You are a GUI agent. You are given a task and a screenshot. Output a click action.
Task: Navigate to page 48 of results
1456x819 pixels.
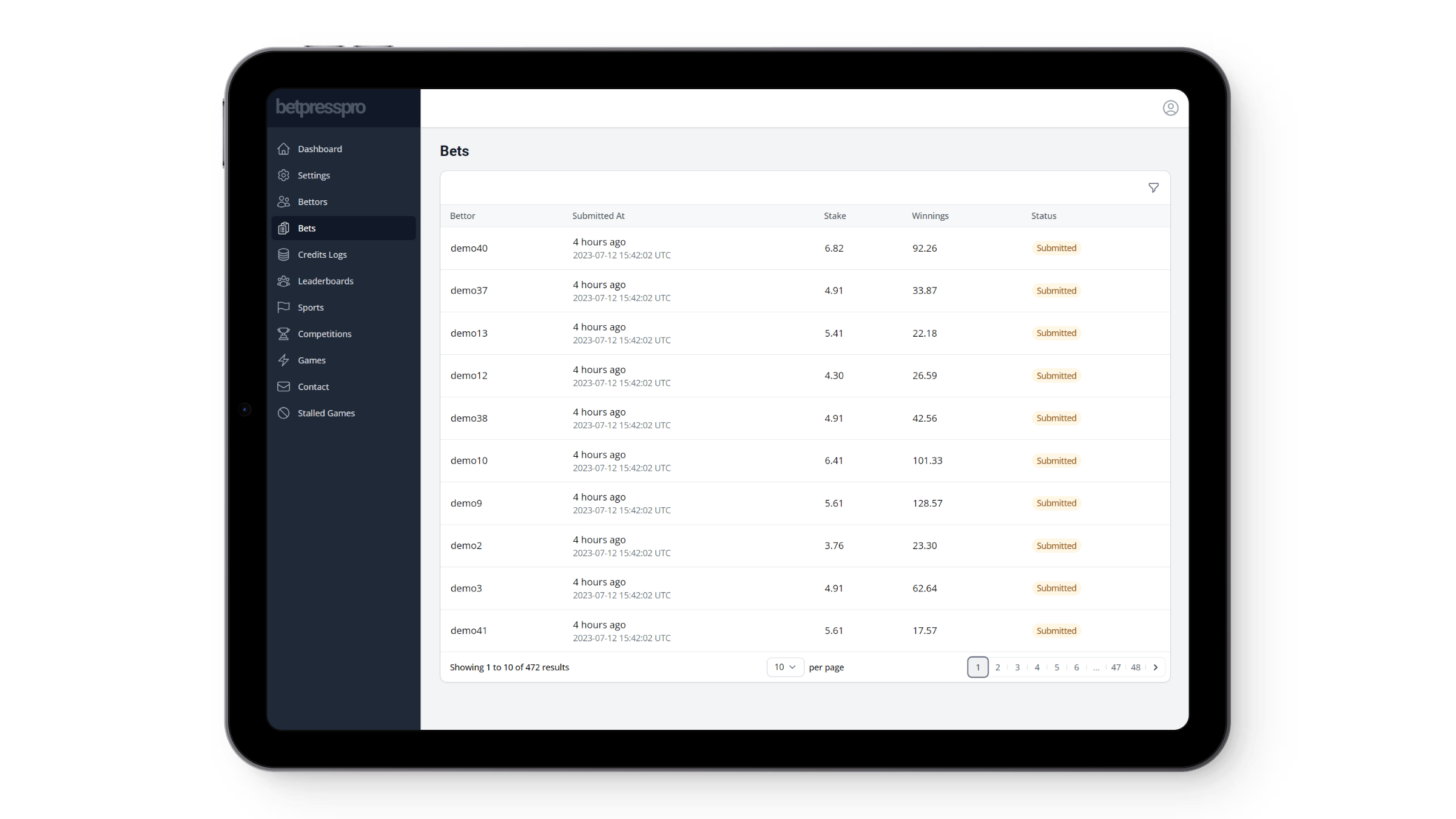(1136, 667)
